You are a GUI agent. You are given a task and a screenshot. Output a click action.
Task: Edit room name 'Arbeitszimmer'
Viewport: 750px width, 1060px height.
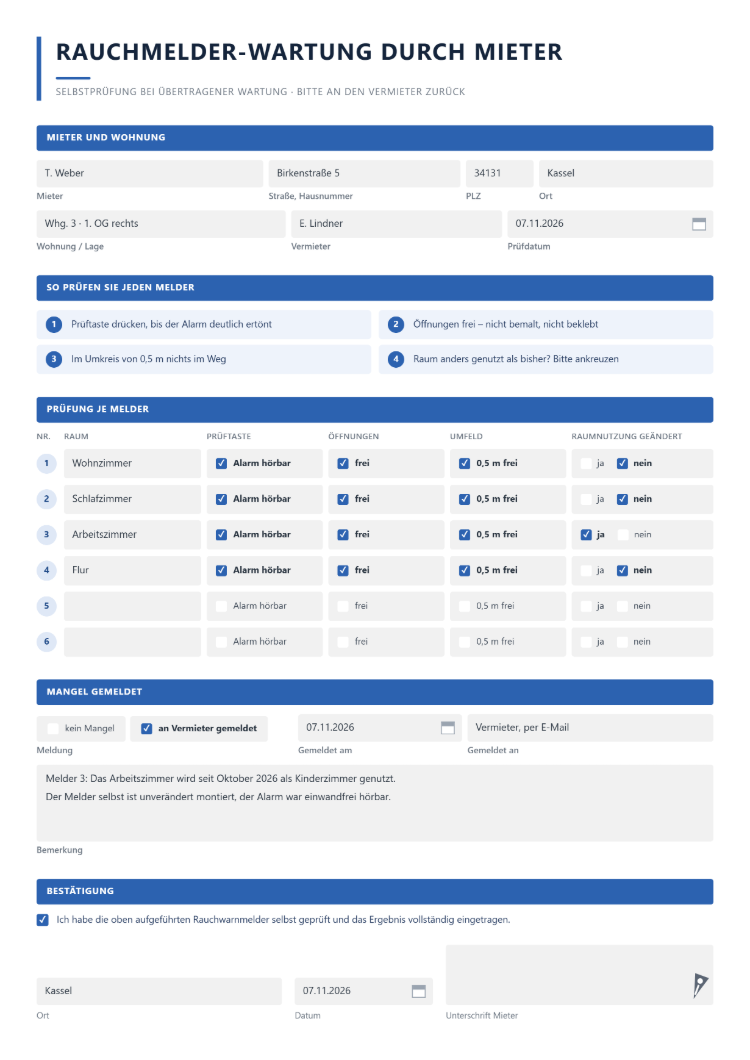pos(133,535)
